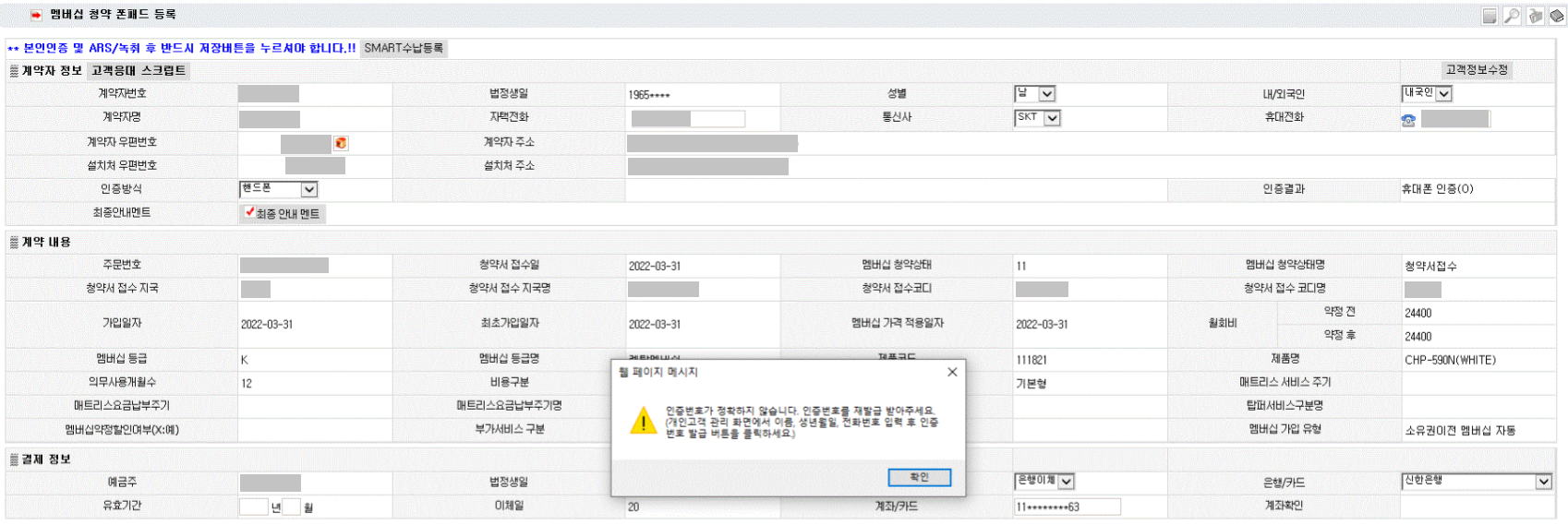
Task: Click the 약정 전 24400 fee value
Action: [x=1418, y=314]
